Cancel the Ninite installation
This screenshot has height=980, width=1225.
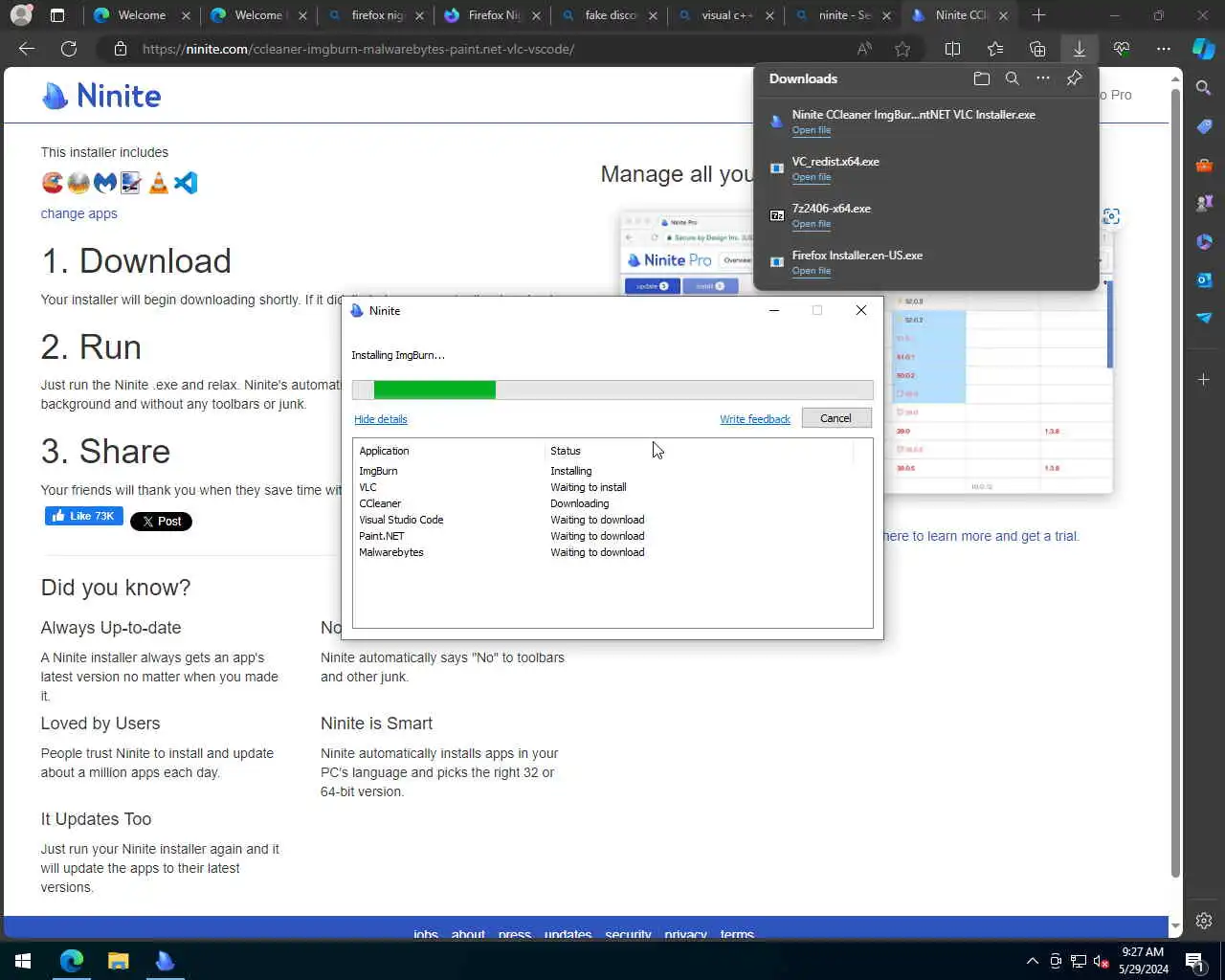tap(835, 418)
